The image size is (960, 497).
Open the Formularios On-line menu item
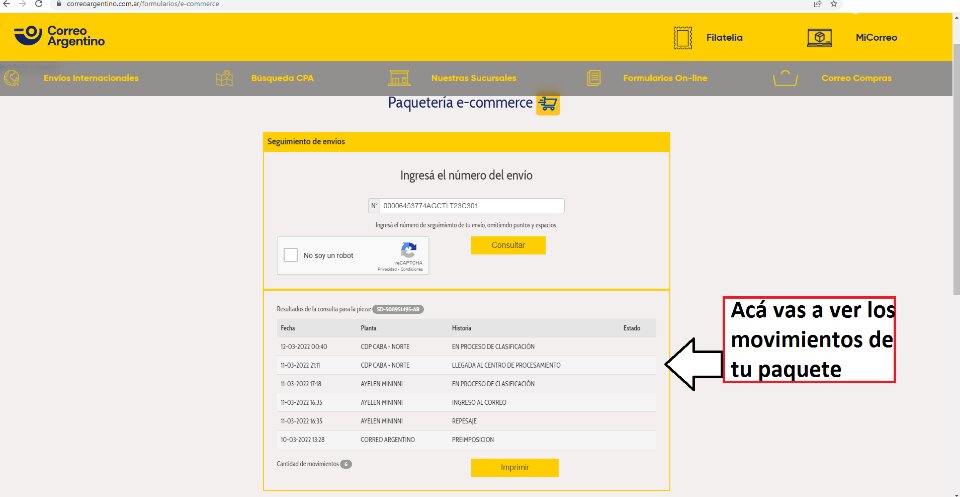click(665, 78)
